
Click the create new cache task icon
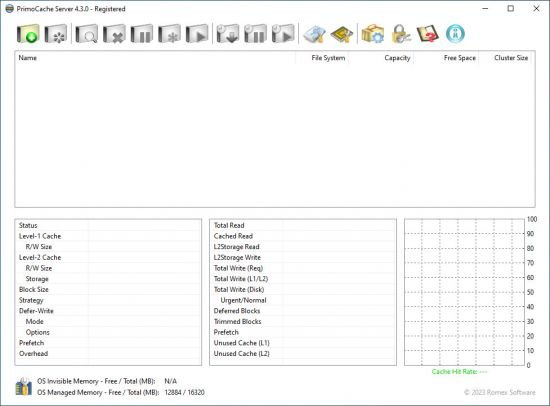[x=28, y=34]
